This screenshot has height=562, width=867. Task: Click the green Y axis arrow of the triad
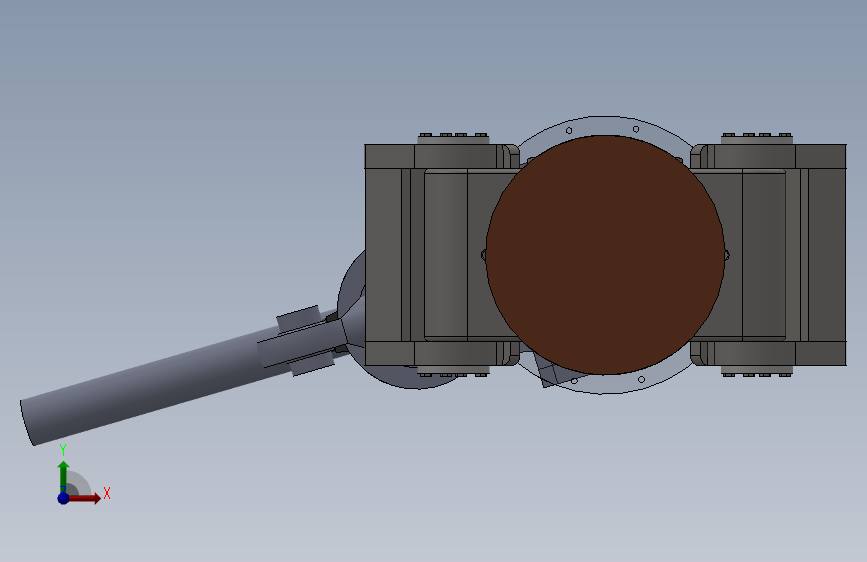63,476
